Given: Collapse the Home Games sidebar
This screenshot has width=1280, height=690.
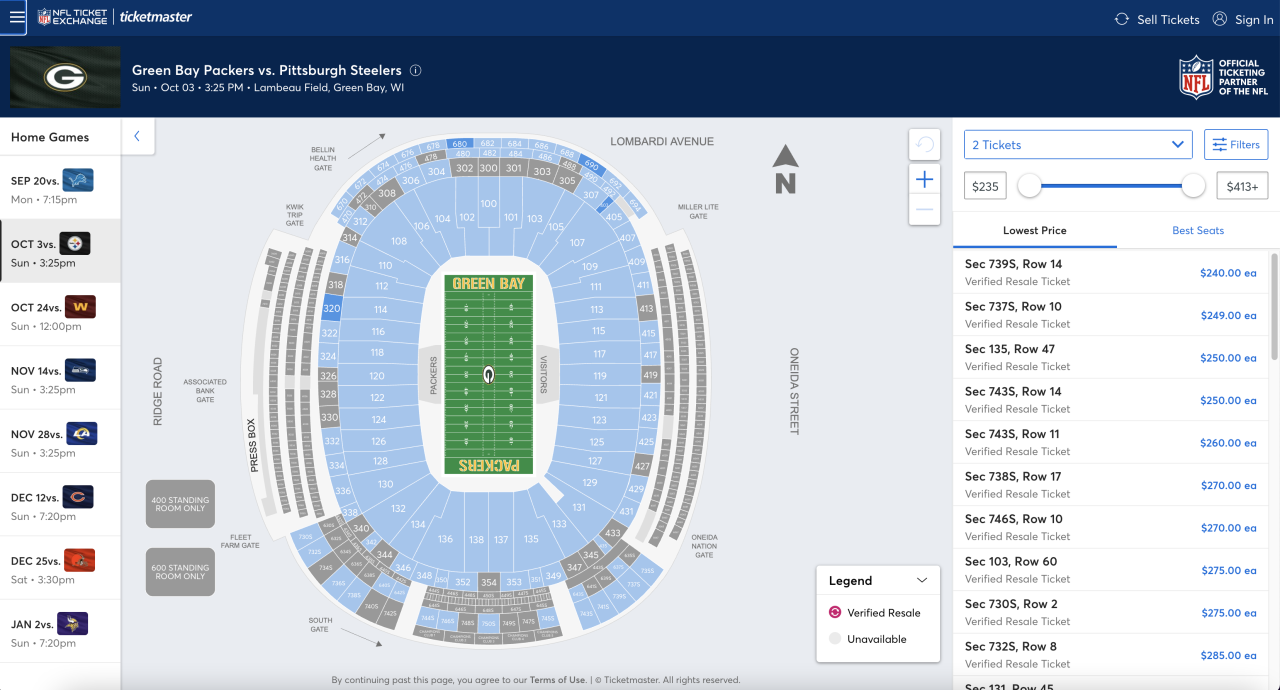Looking at the screenshot, I should 137,136.
